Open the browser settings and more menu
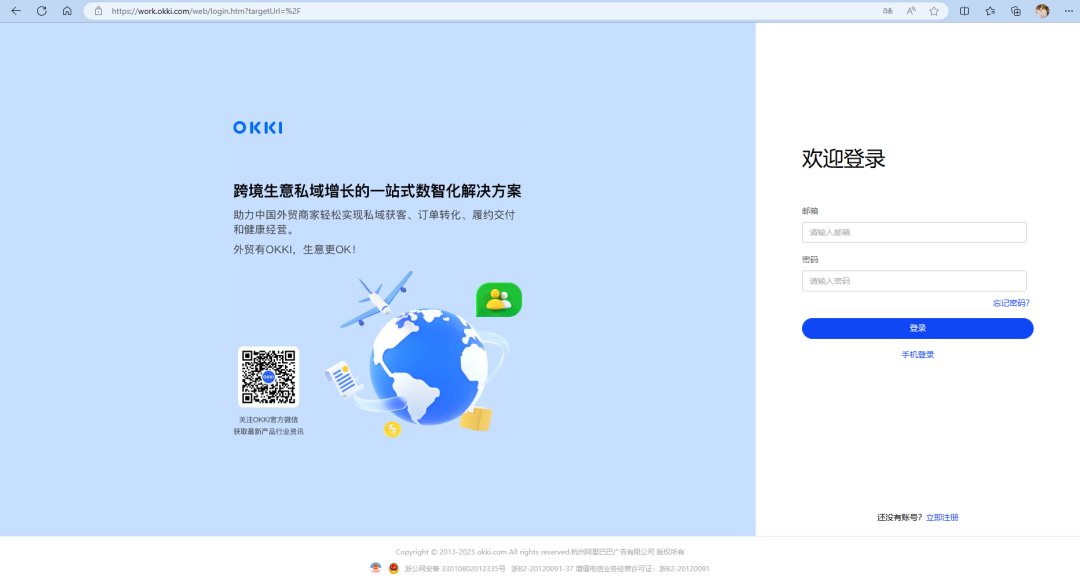 click(1068, 11)
